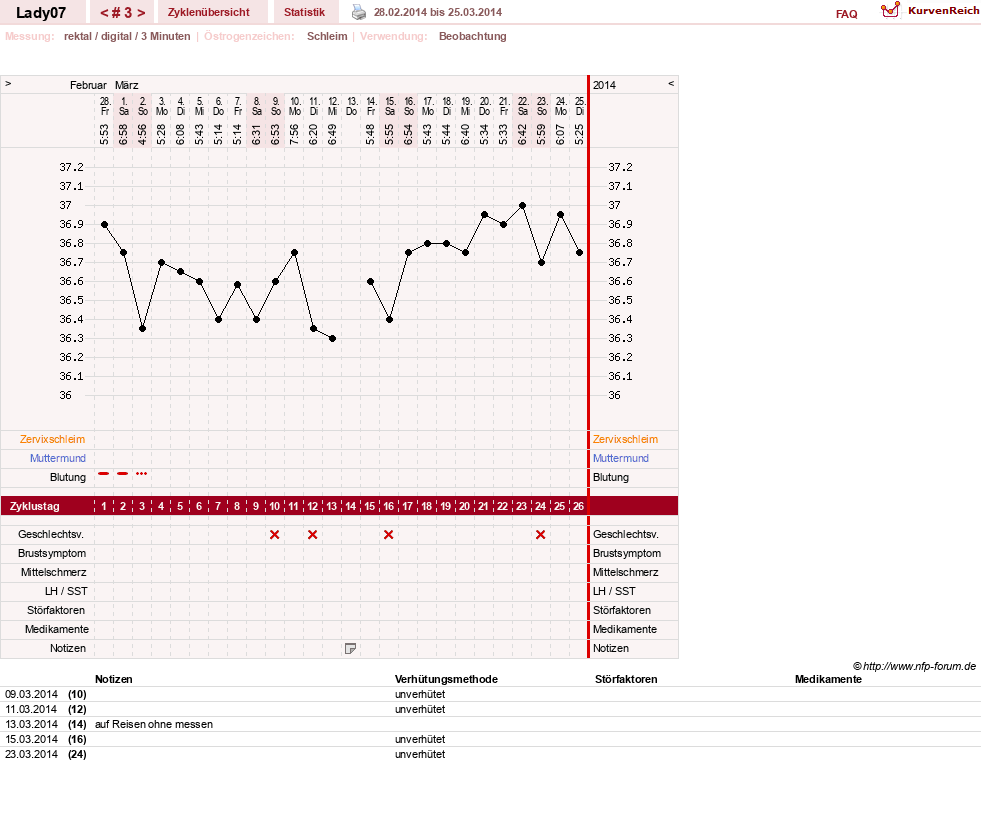Click the Schleim estrogen sign value
This screenshot has width=981, height=818.
coord(327,36)
